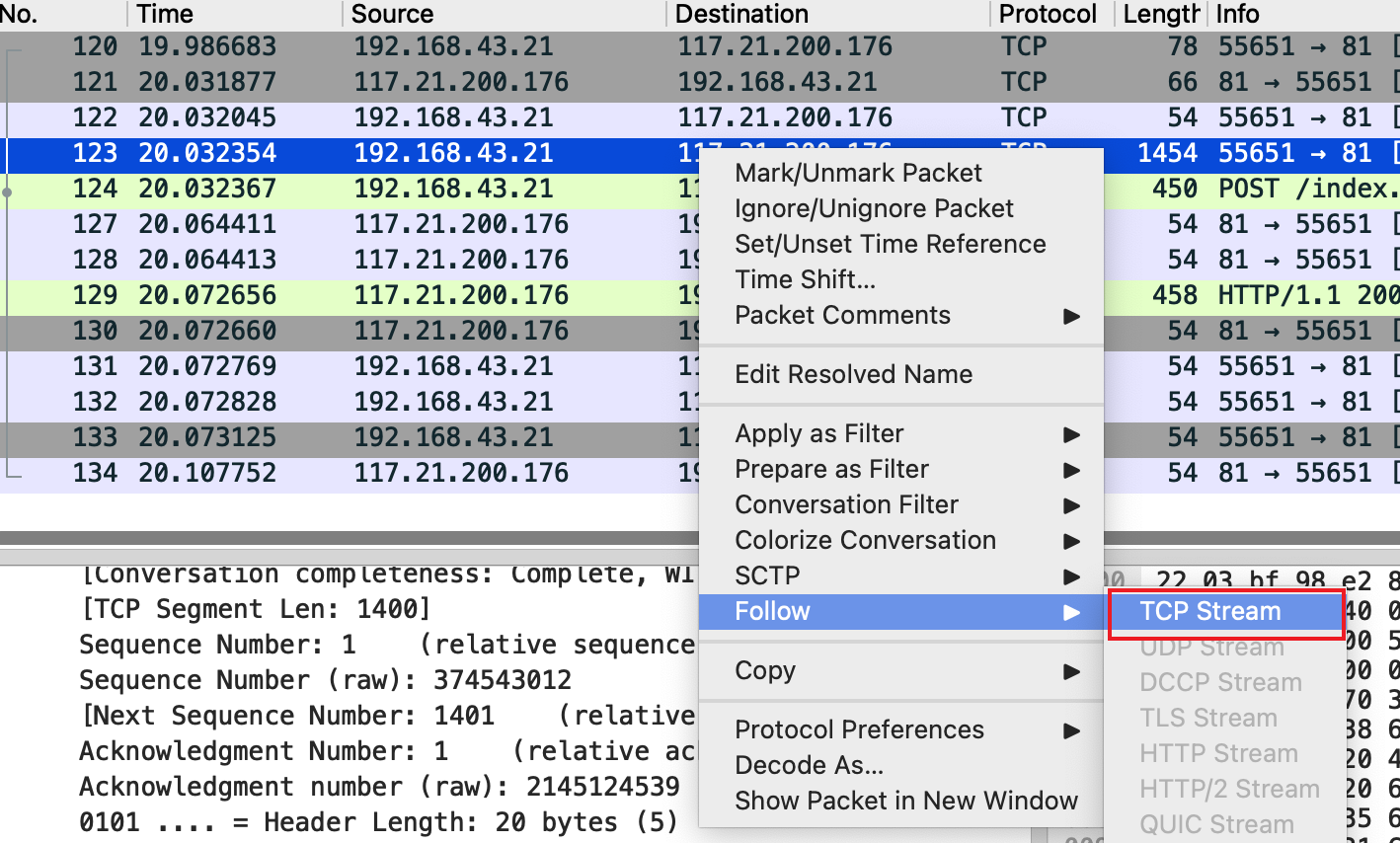Open Protocol Preferences submenu
Screen dimensions: 1400x843
859,729
